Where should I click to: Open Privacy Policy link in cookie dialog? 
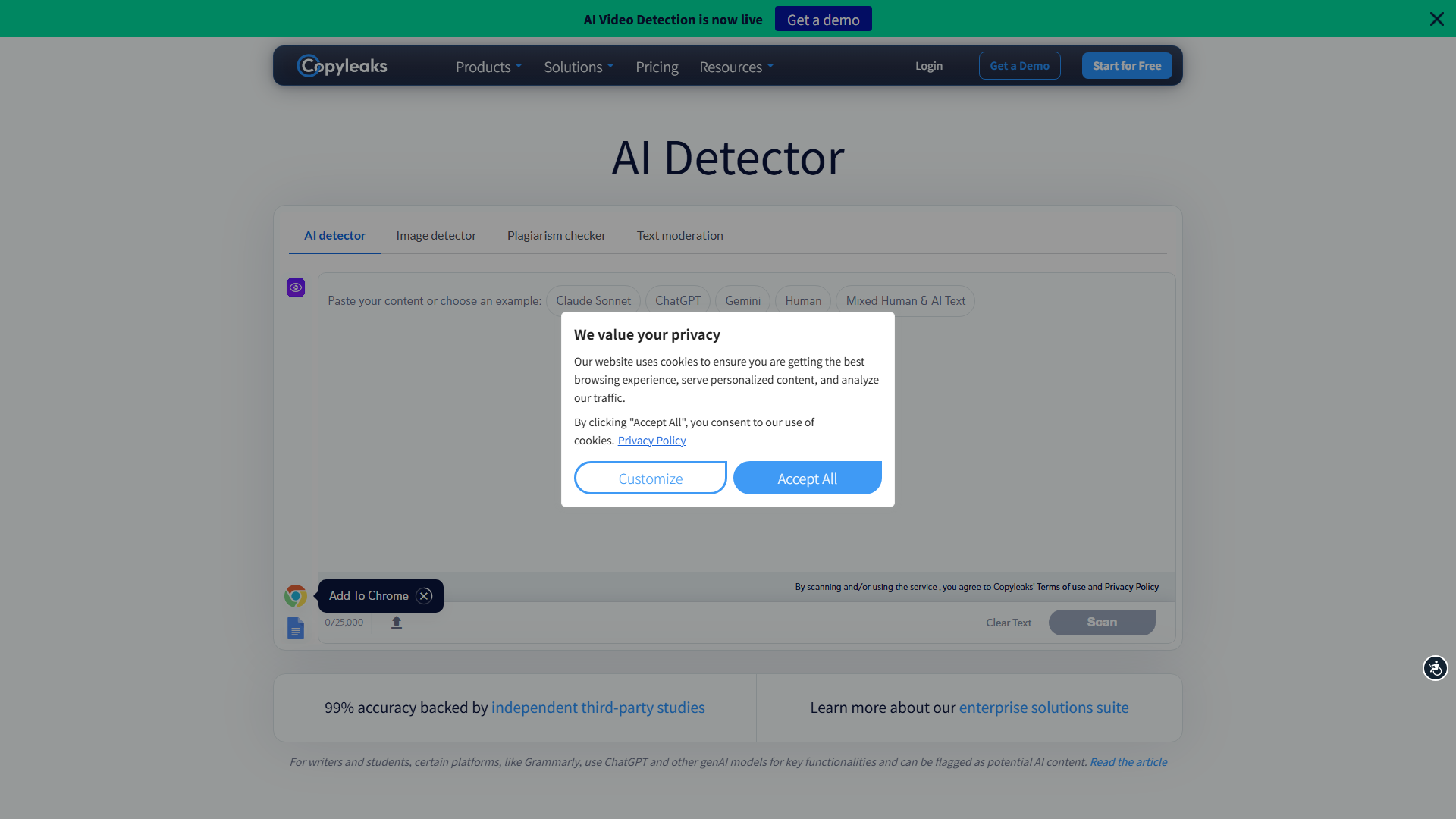(651, 441)
